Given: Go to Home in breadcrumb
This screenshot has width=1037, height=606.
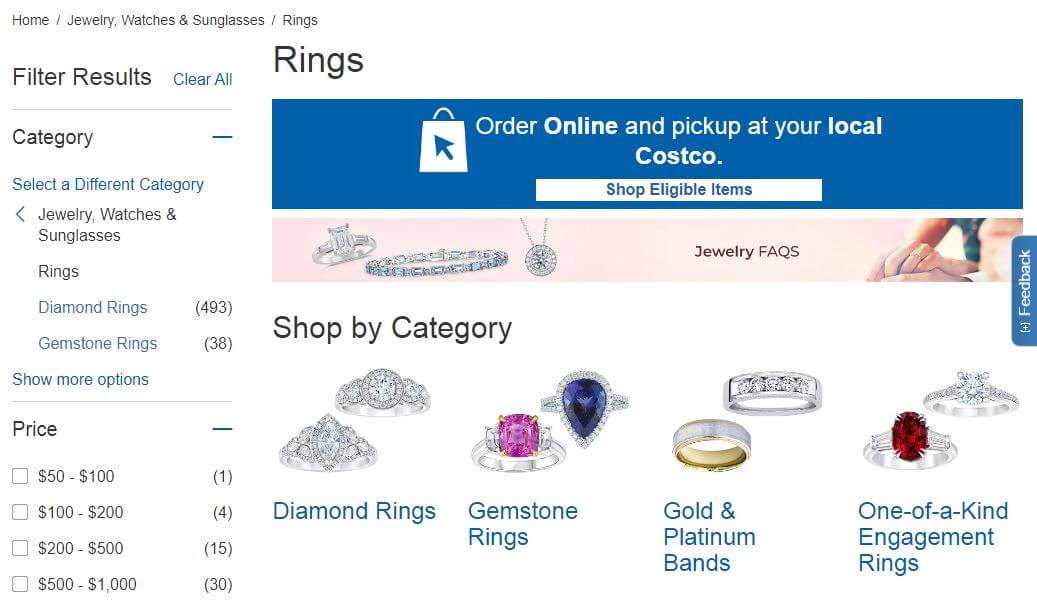Looking at the screenshot, I should coord(30,20).
